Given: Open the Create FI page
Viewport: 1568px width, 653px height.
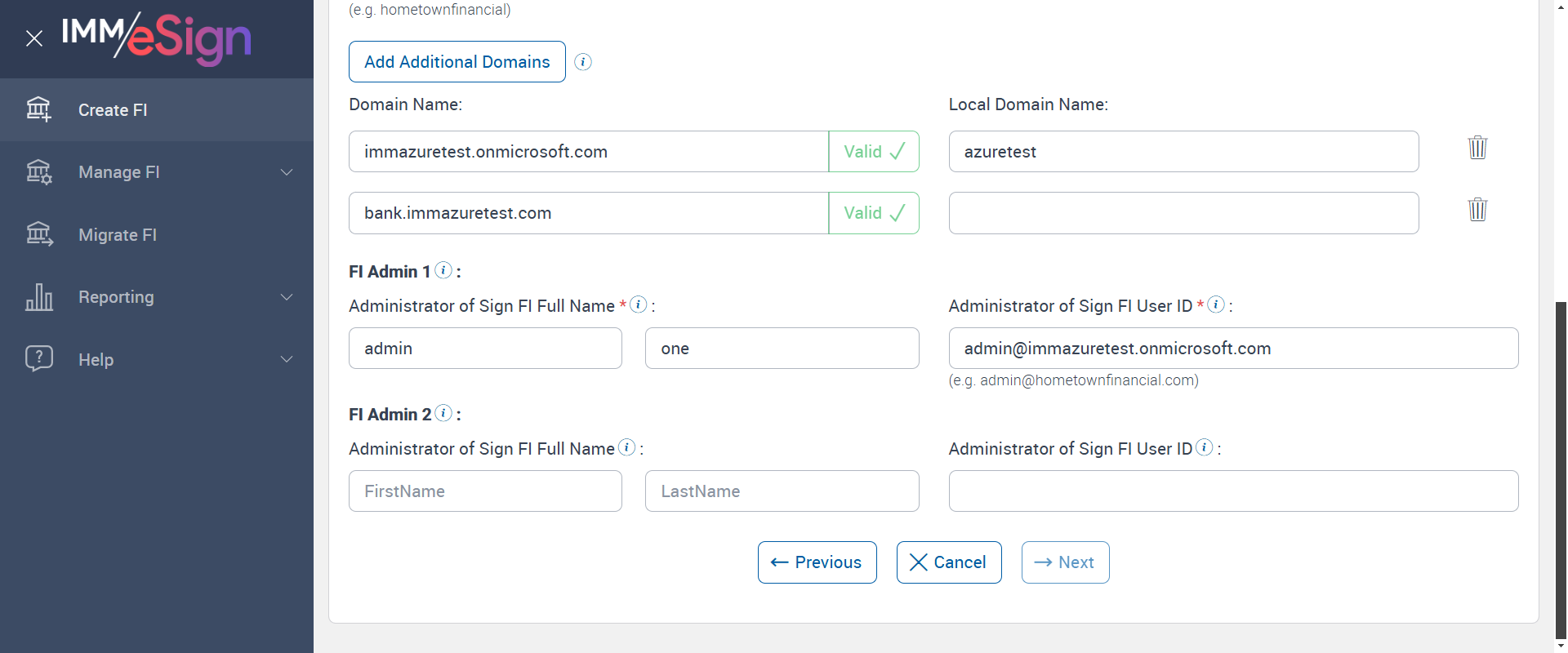Looking at the screenshot, I should pyautogui.click(x=113, y=110).
